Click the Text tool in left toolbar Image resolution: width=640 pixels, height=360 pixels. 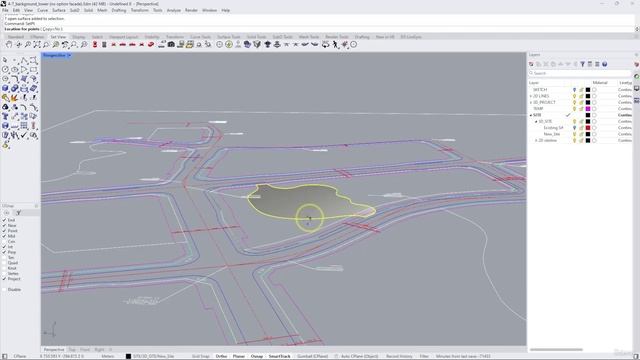(5, 116)
